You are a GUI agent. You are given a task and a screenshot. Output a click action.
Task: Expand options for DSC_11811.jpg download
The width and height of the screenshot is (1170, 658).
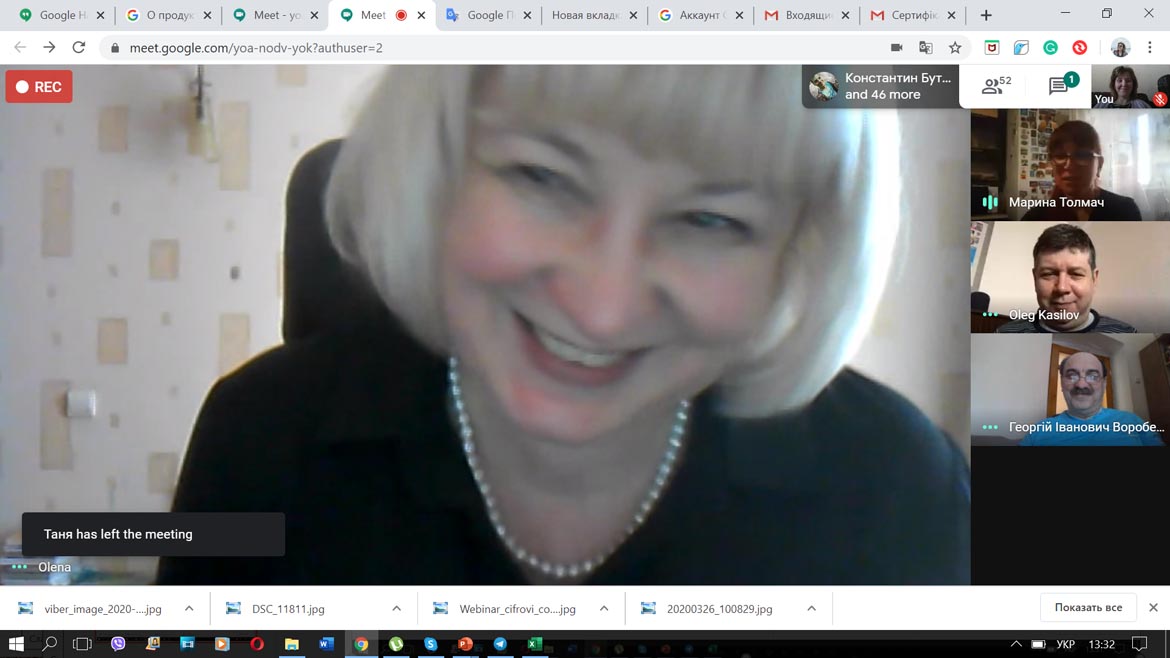(x=396, y=608)
